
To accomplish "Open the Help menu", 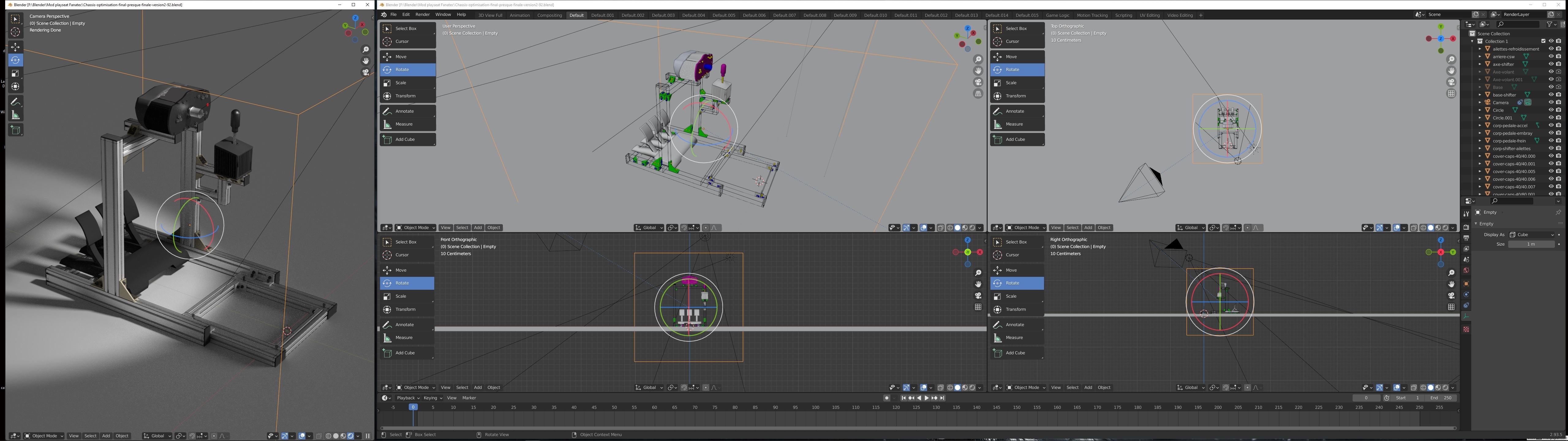I will point(462,15).
